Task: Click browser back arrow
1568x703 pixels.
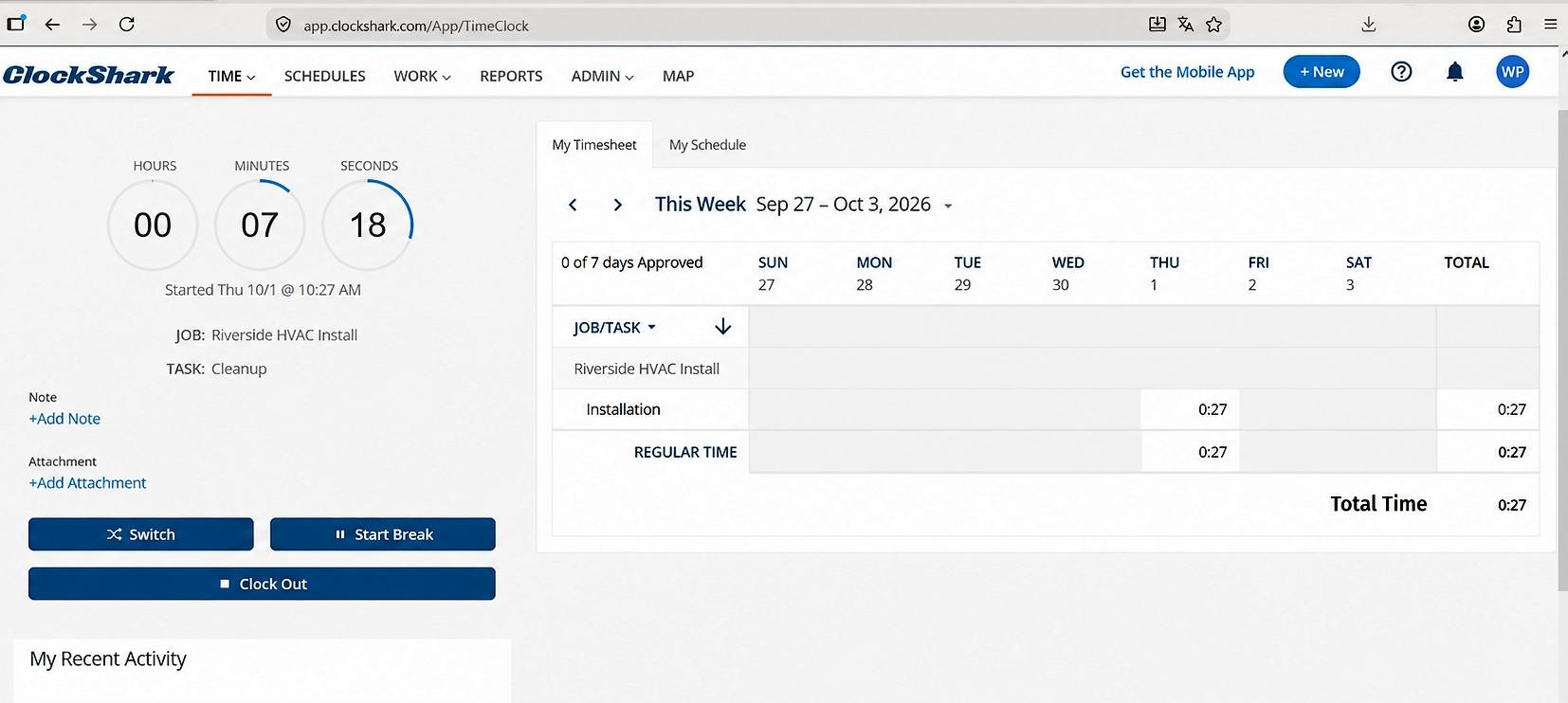Action: click(52, 25)
